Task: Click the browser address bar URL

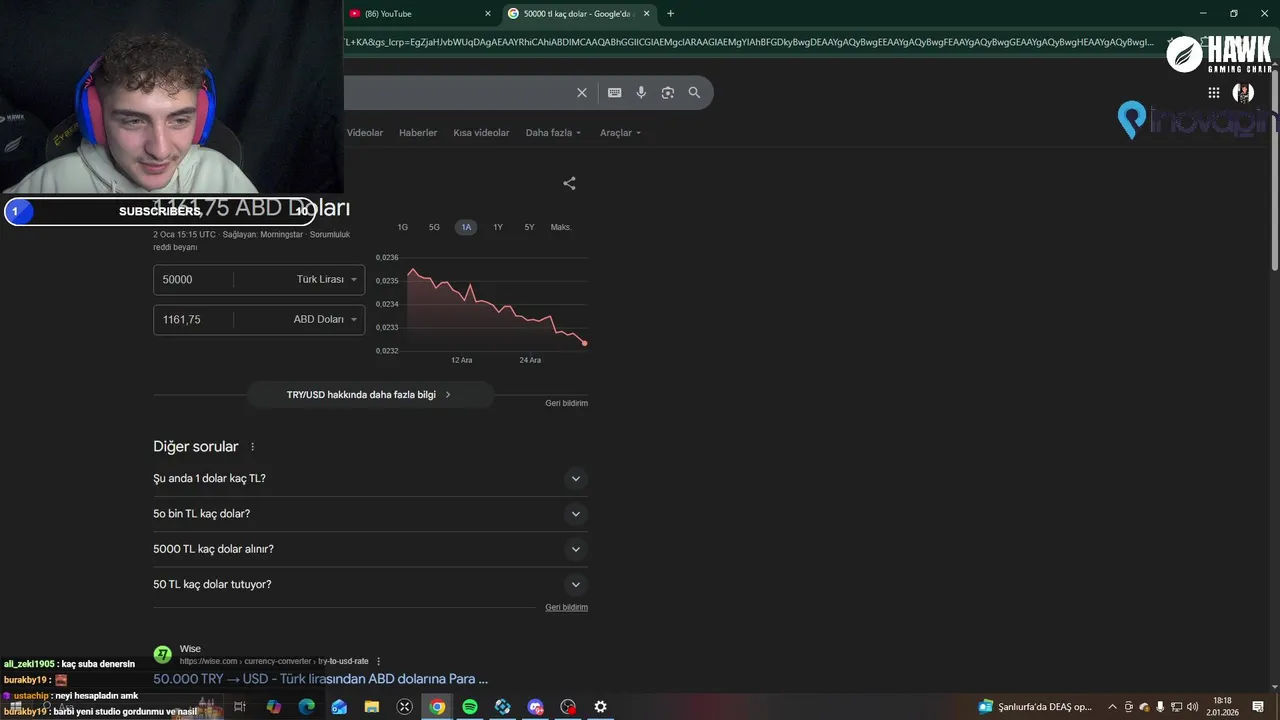Action: (x=750, y=42)
